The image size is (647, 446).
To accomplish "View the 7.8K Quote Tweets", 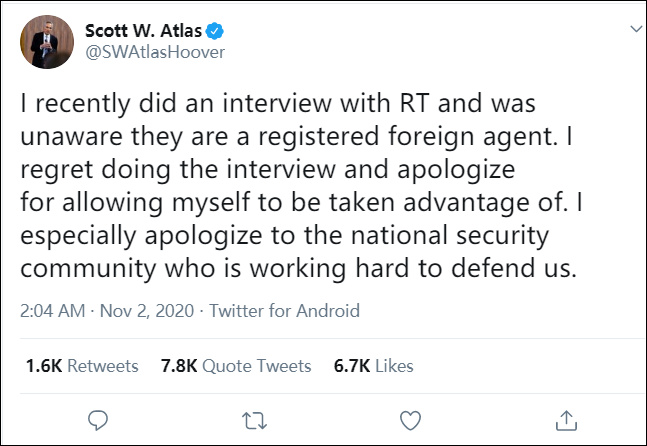I will tap(236, 366).
